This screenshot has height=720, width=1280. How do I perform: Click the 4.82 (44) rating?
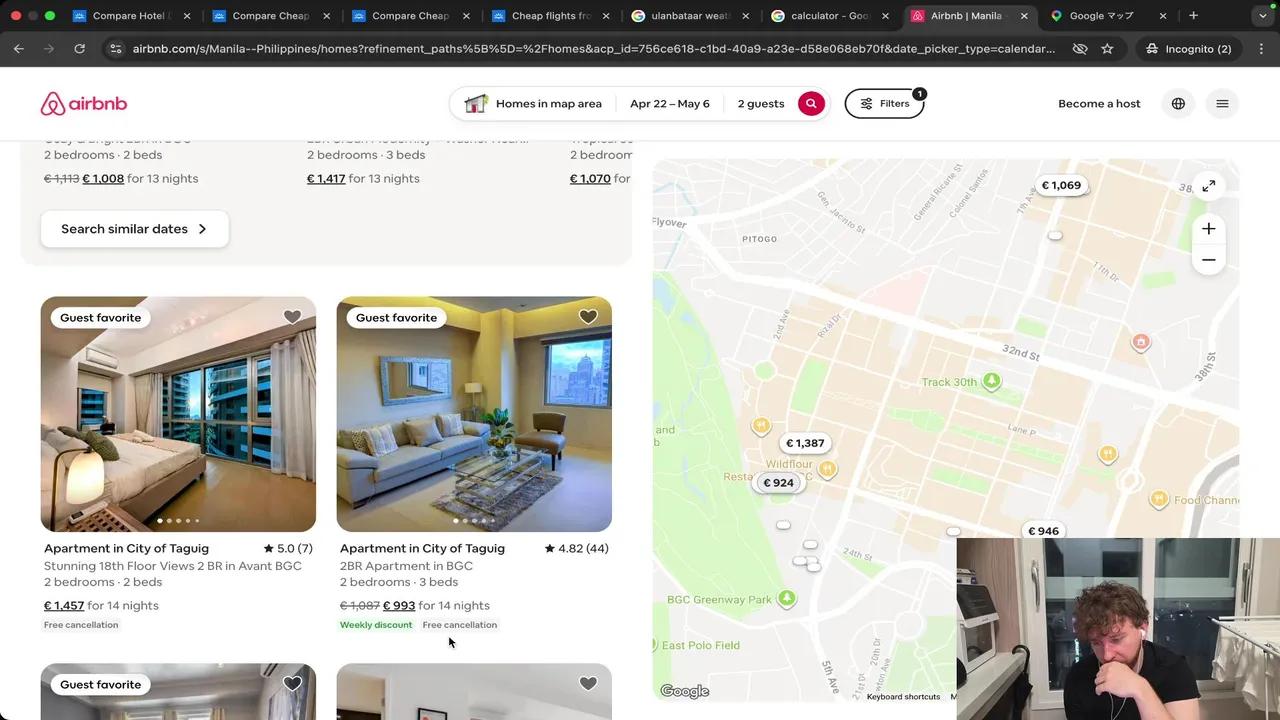[x=577, y=548]
